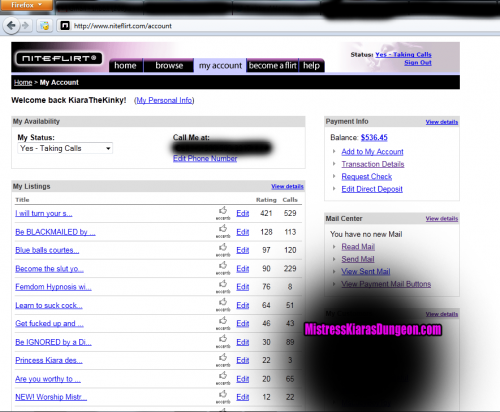500x412 pixels.
Task: Click Edit for 'Princess Kiara des...' listing
Action: [243, 360]
